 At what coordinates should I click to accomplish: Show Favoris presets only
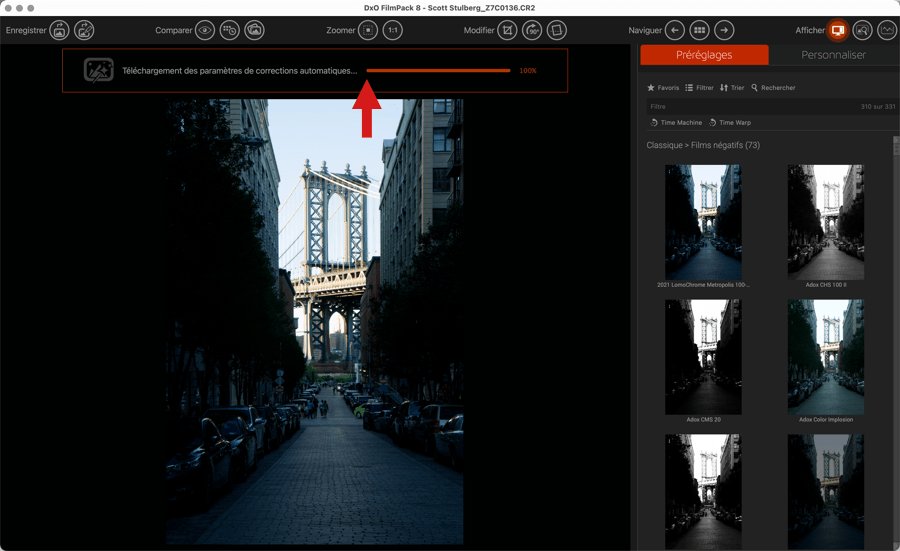663,88
